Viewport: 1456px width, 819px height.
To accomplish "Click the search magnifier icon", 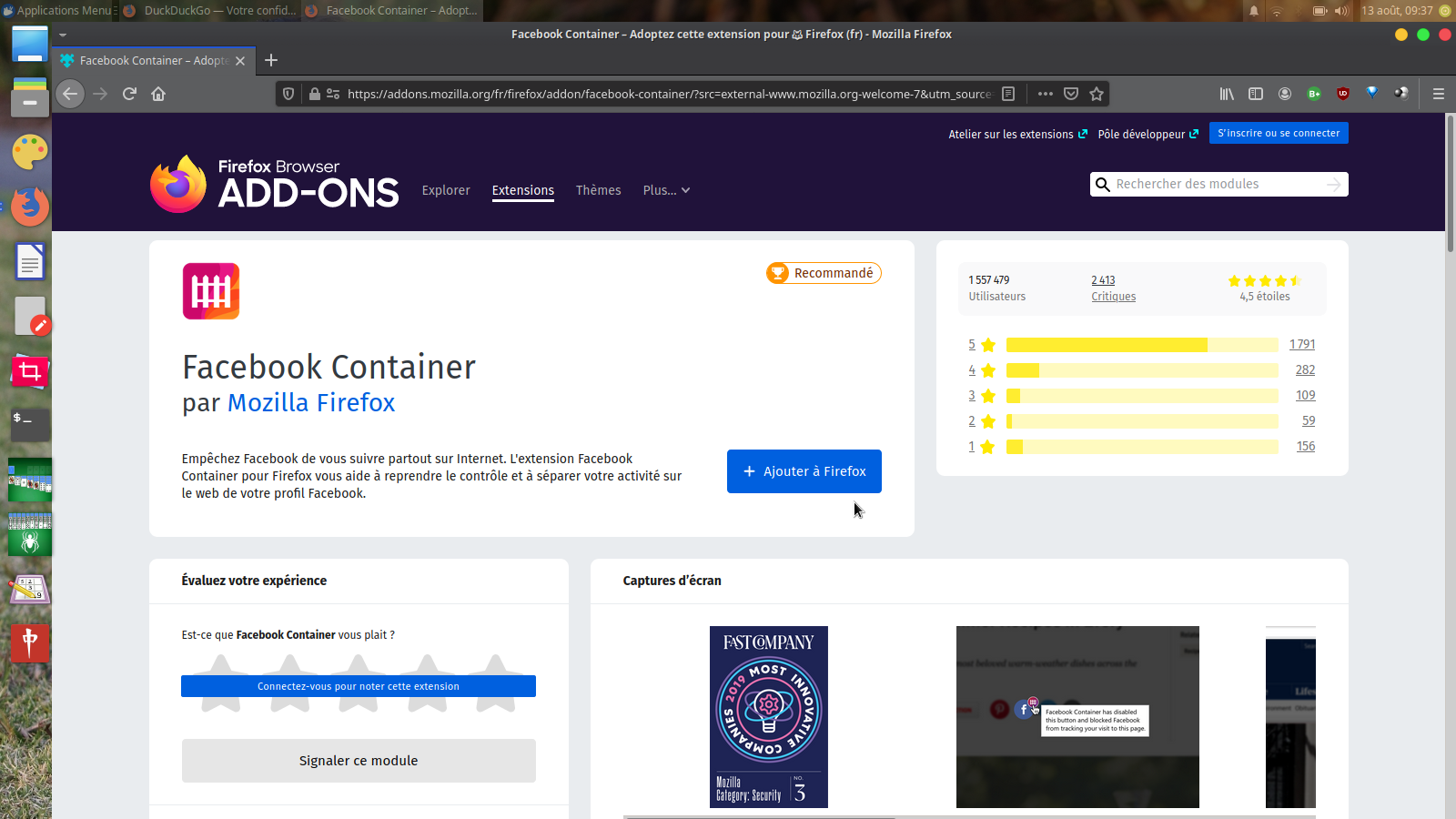I will click(1102, 184).
